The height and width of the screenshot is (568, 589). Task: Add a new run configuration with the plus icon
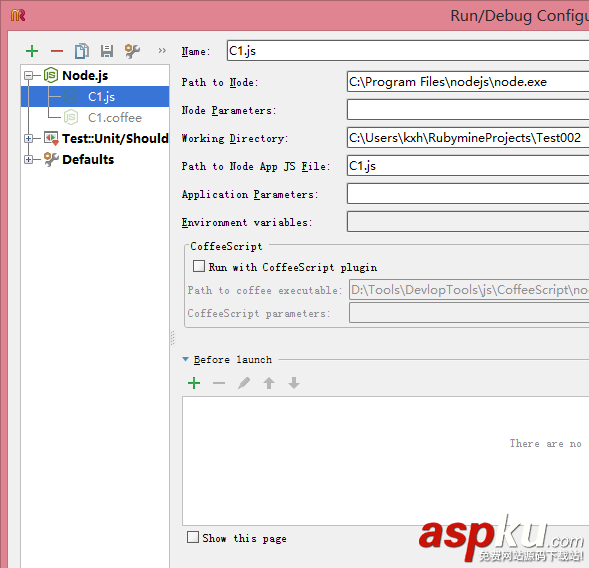(x=32, y=51)
